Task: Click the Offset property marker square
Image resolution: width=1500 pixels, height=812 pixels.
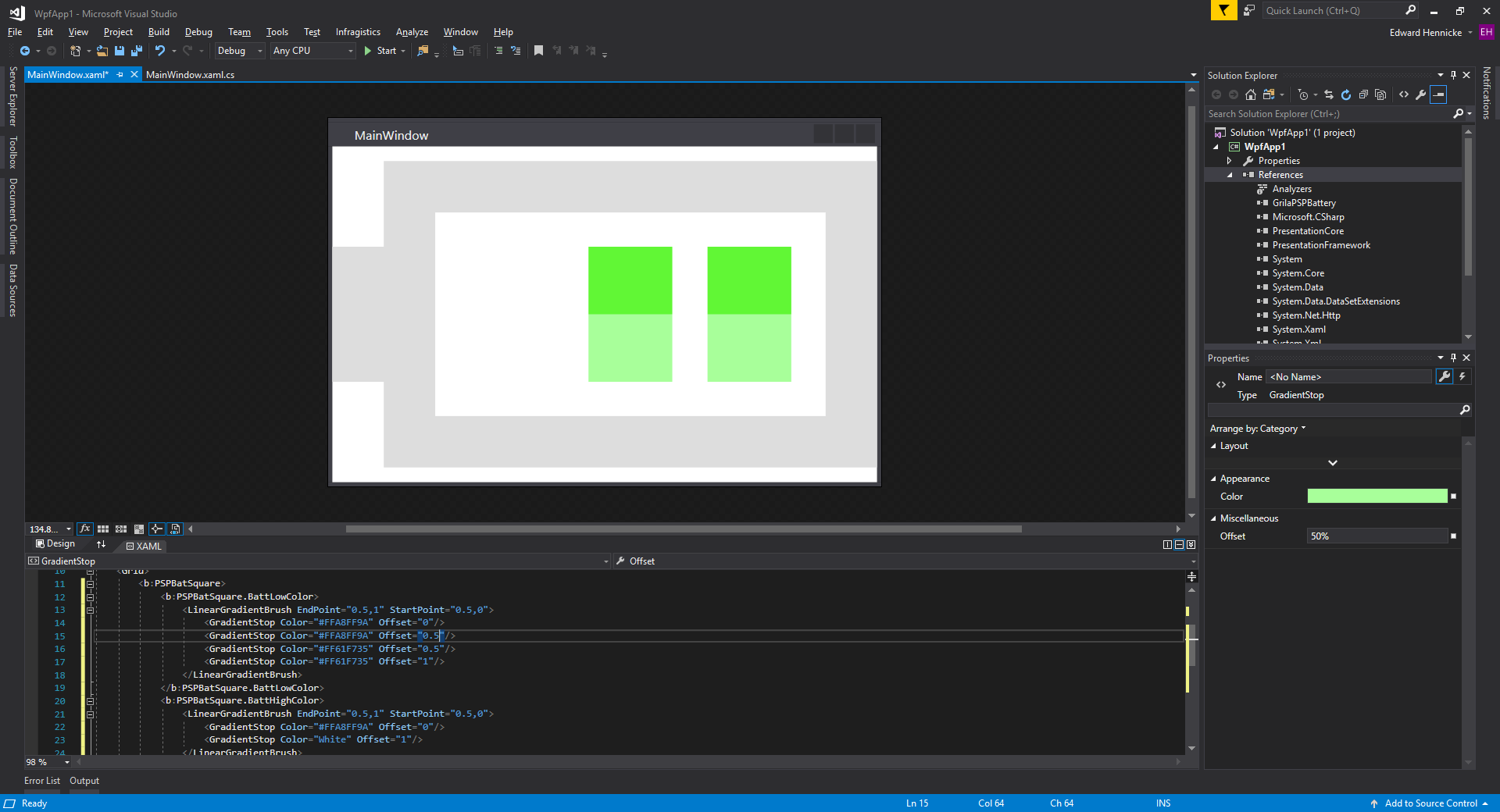Action: tap(1453, 536)
